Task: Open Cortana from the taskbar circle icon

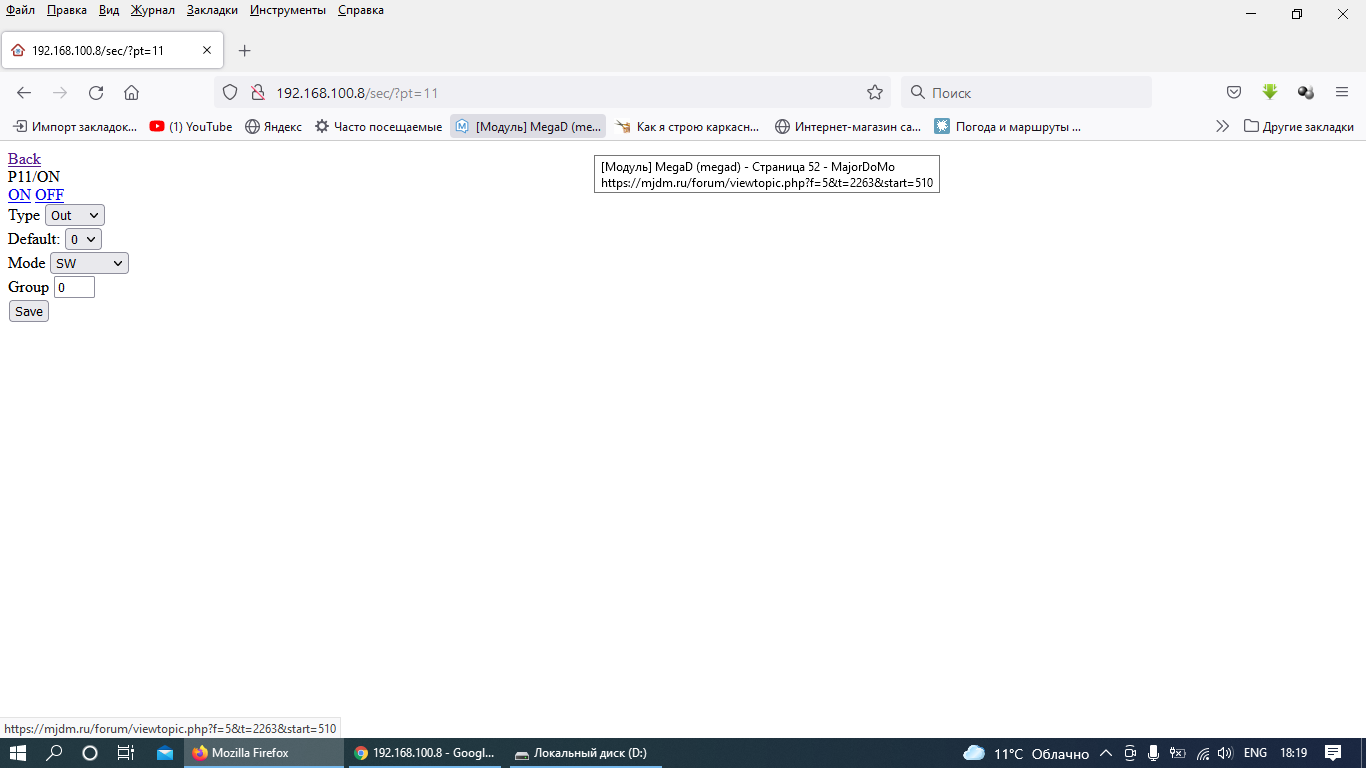Action: tap(90, 753)
